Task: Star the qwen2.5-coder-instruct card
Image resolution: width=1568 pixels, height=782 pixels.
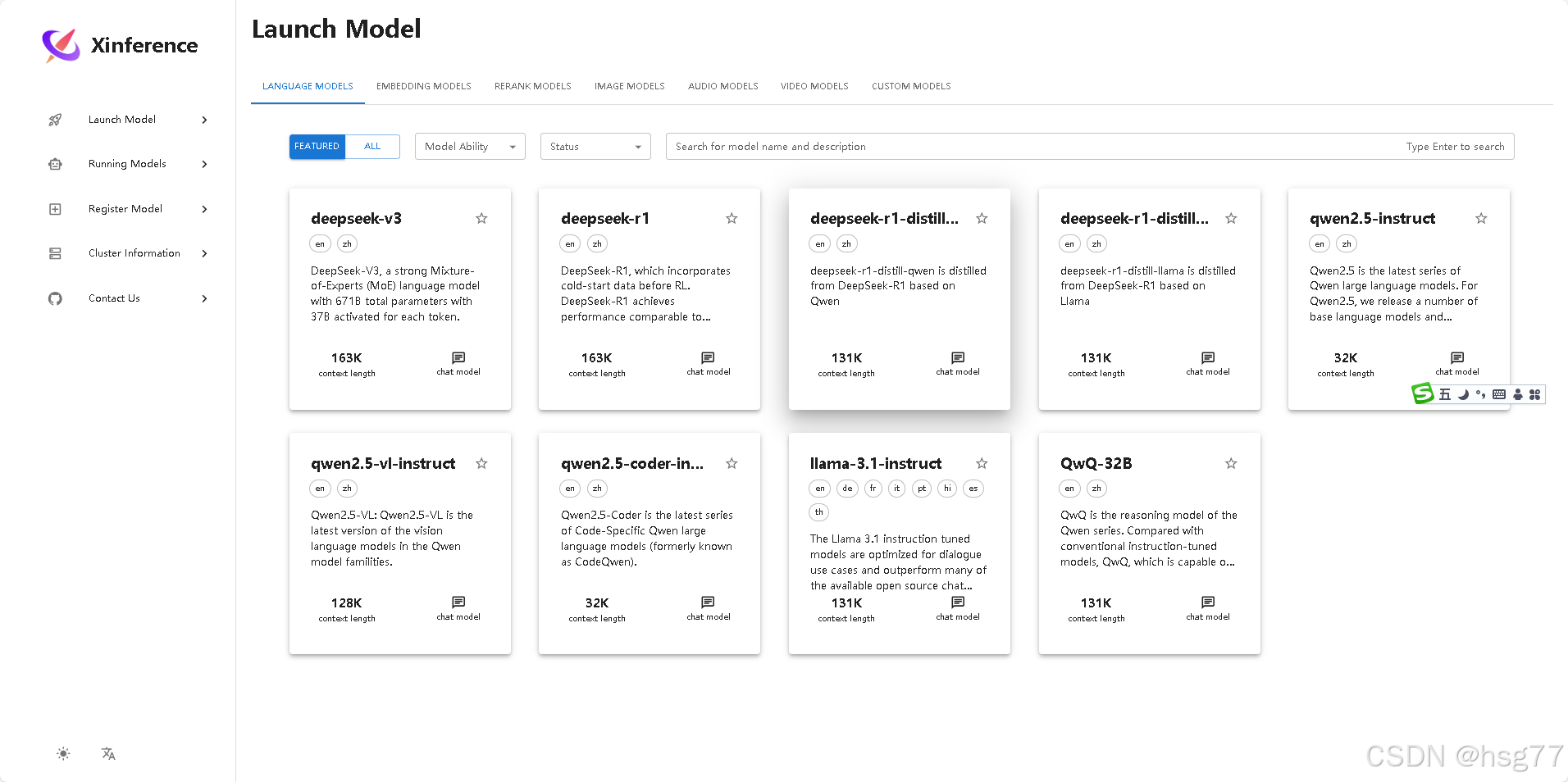Action: coord(732,463)
